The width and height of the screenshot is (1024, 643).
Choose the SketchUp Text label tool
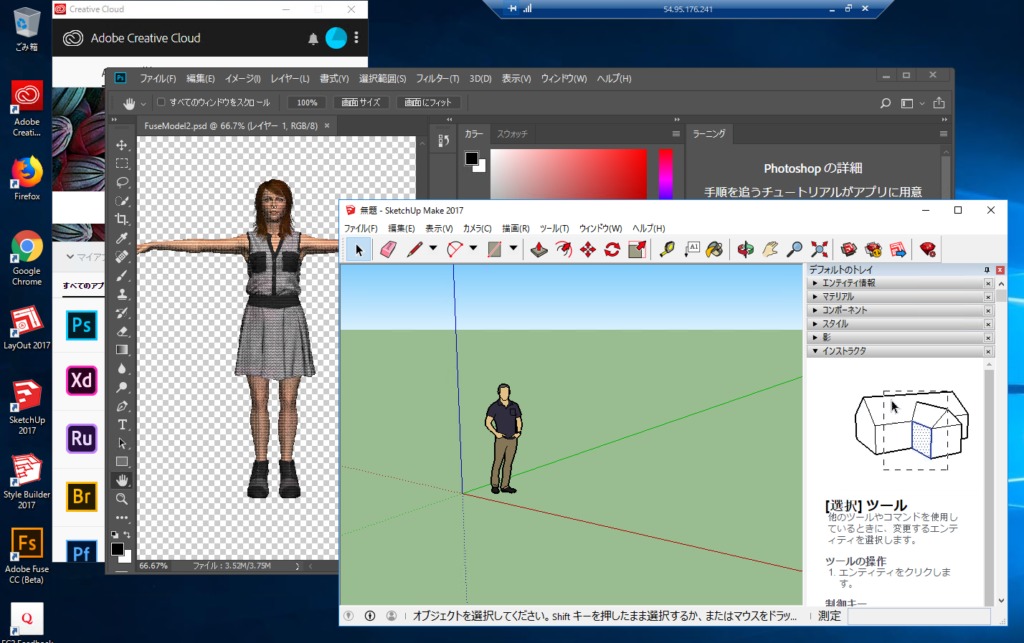(692, 249)
